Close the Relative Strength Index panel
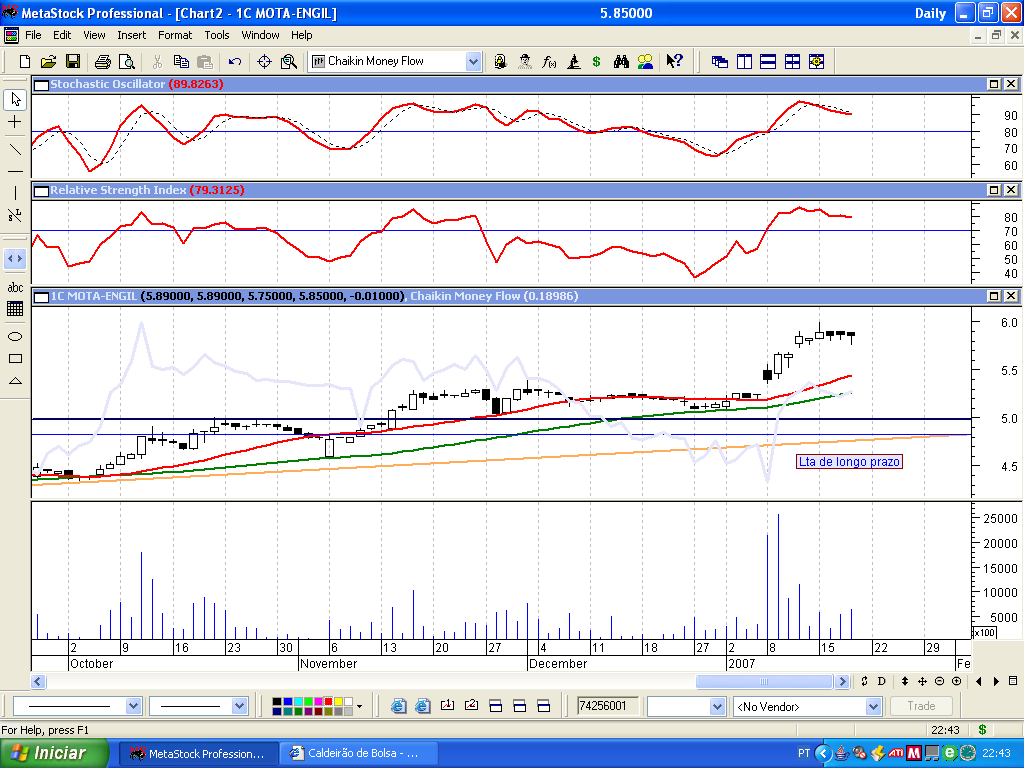This screenshot has width=1024, height=768. [1011, 190]
